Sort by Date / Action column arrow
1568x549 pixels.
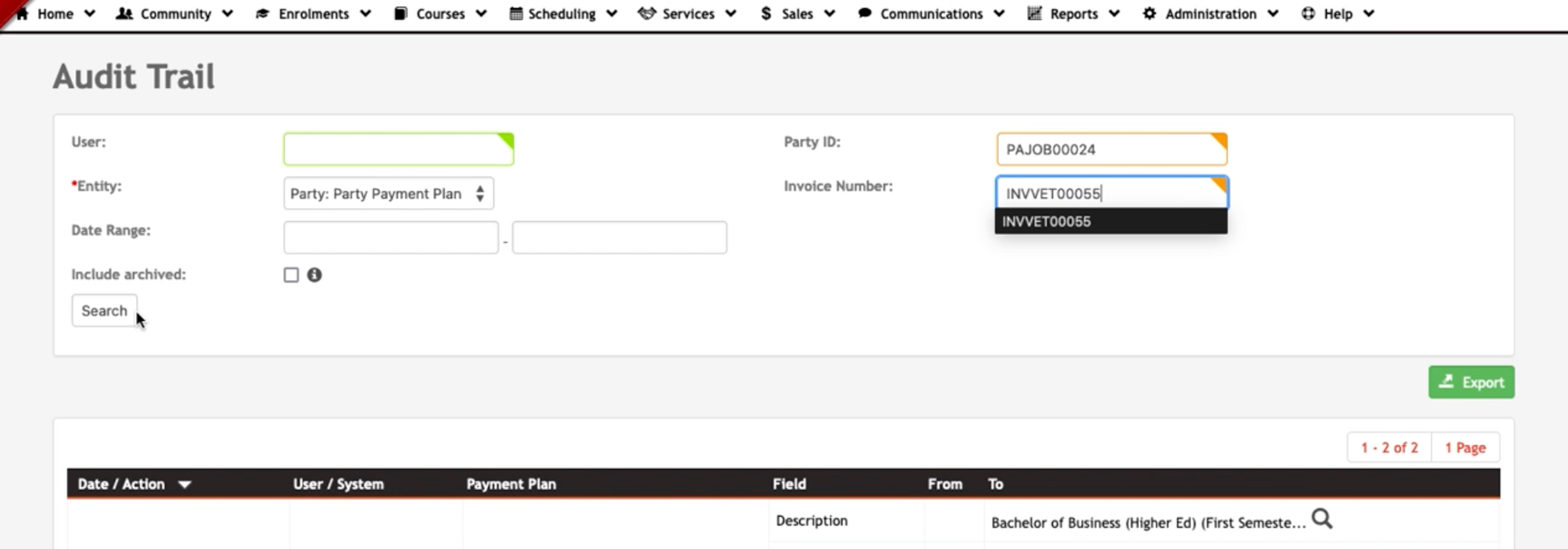pos(184,485)
